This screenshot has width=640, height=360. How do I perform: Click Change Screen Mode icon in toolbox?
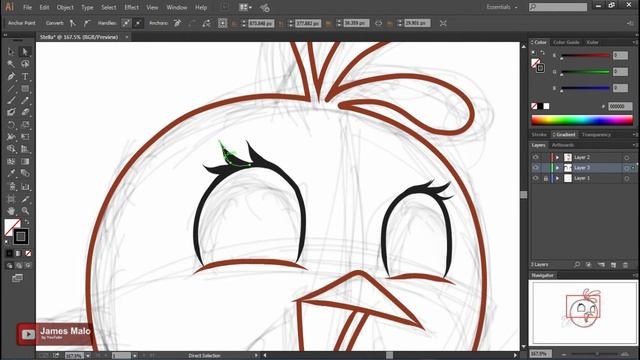click(17, 278)
